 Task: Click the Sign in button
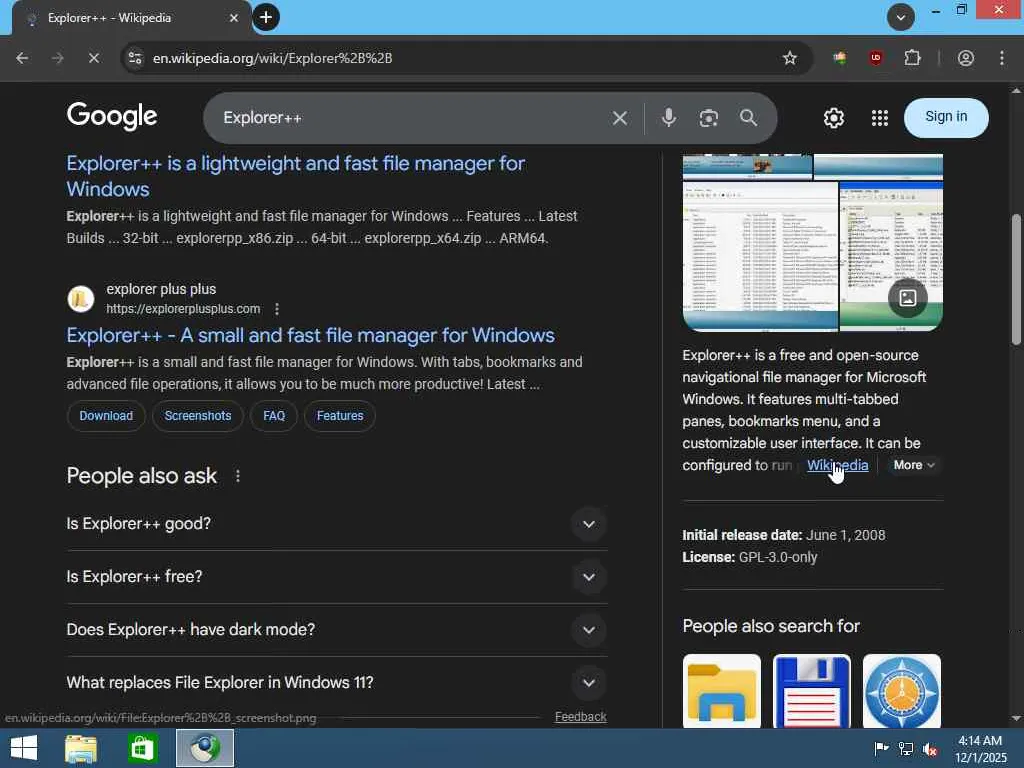(x=946, y=118)
